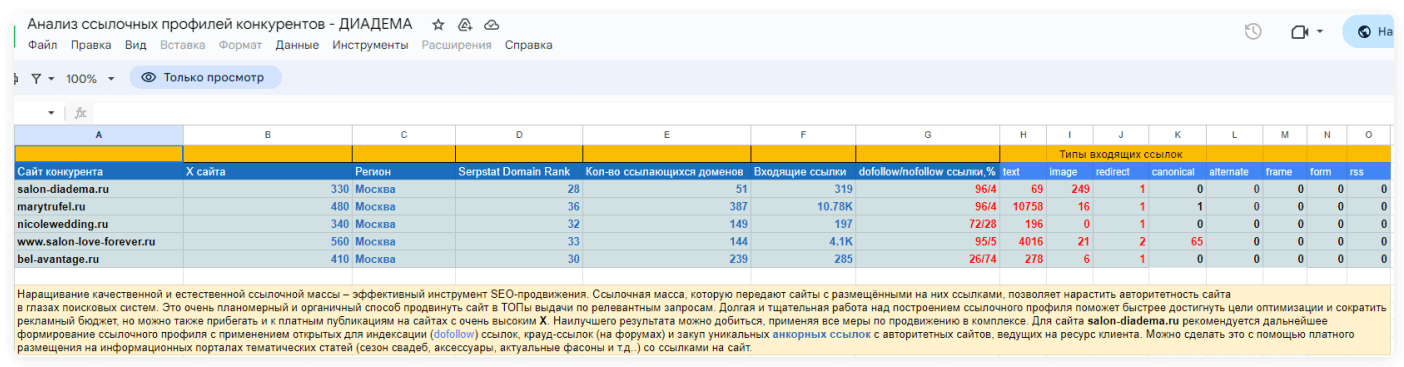Open version history clock icon
Screen dimensions: 1404x367
coord(1253,32)
